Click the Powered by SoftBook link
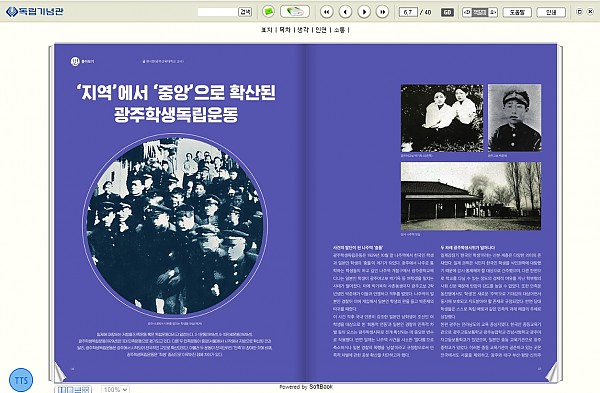This screenshot has width=600, height=393. click(x=306, y=387)
